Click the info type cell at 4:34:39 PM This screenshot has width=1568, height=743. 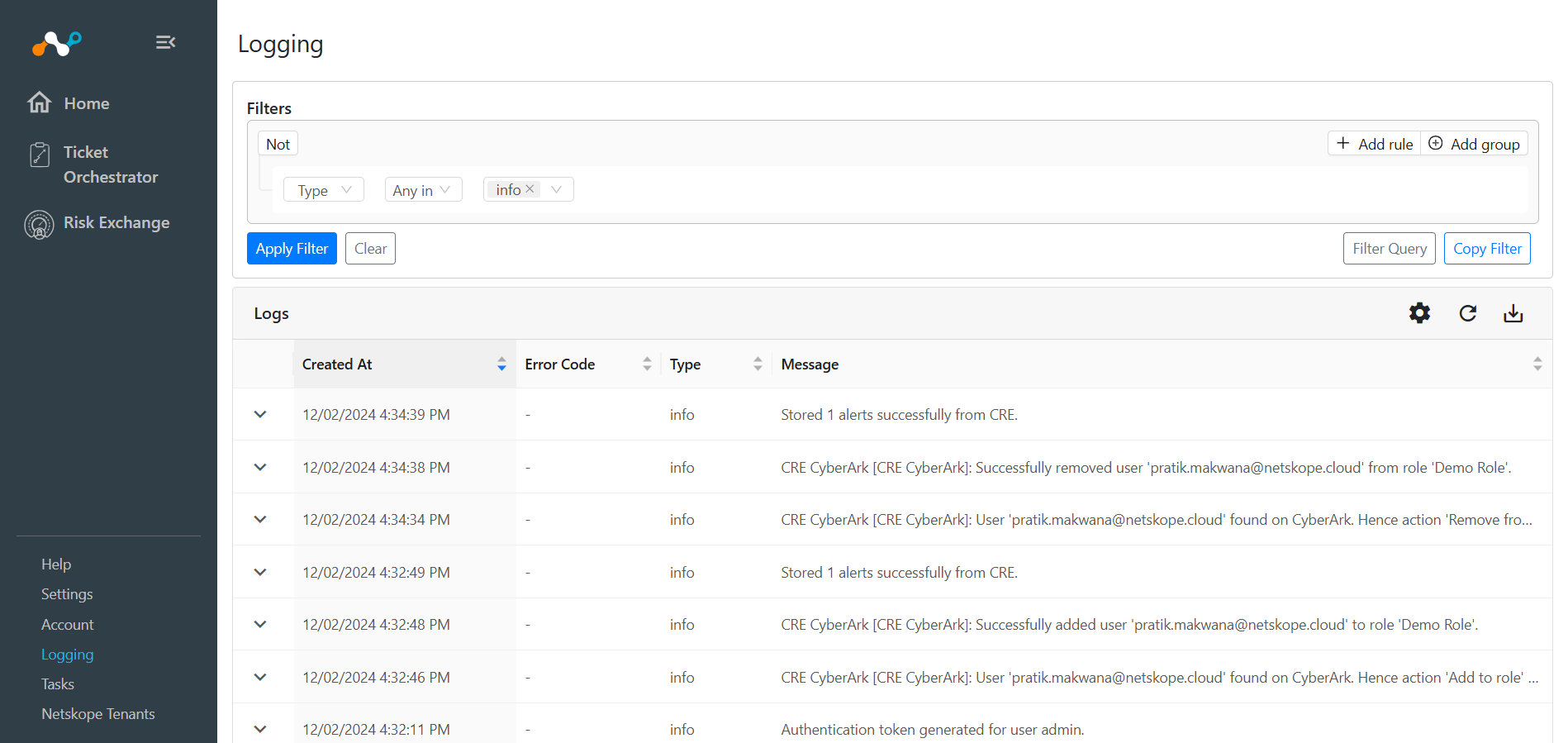pos(682,415)
